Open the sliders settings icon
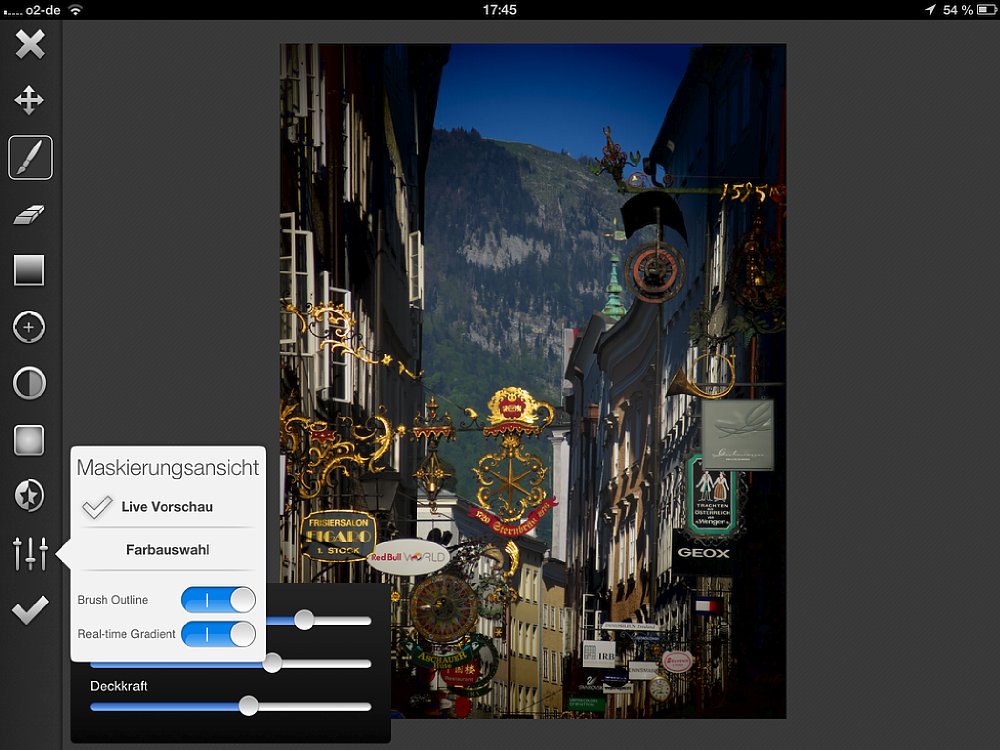The height and width of the screenshot is (750, 1000). click(x=30, y=553)
